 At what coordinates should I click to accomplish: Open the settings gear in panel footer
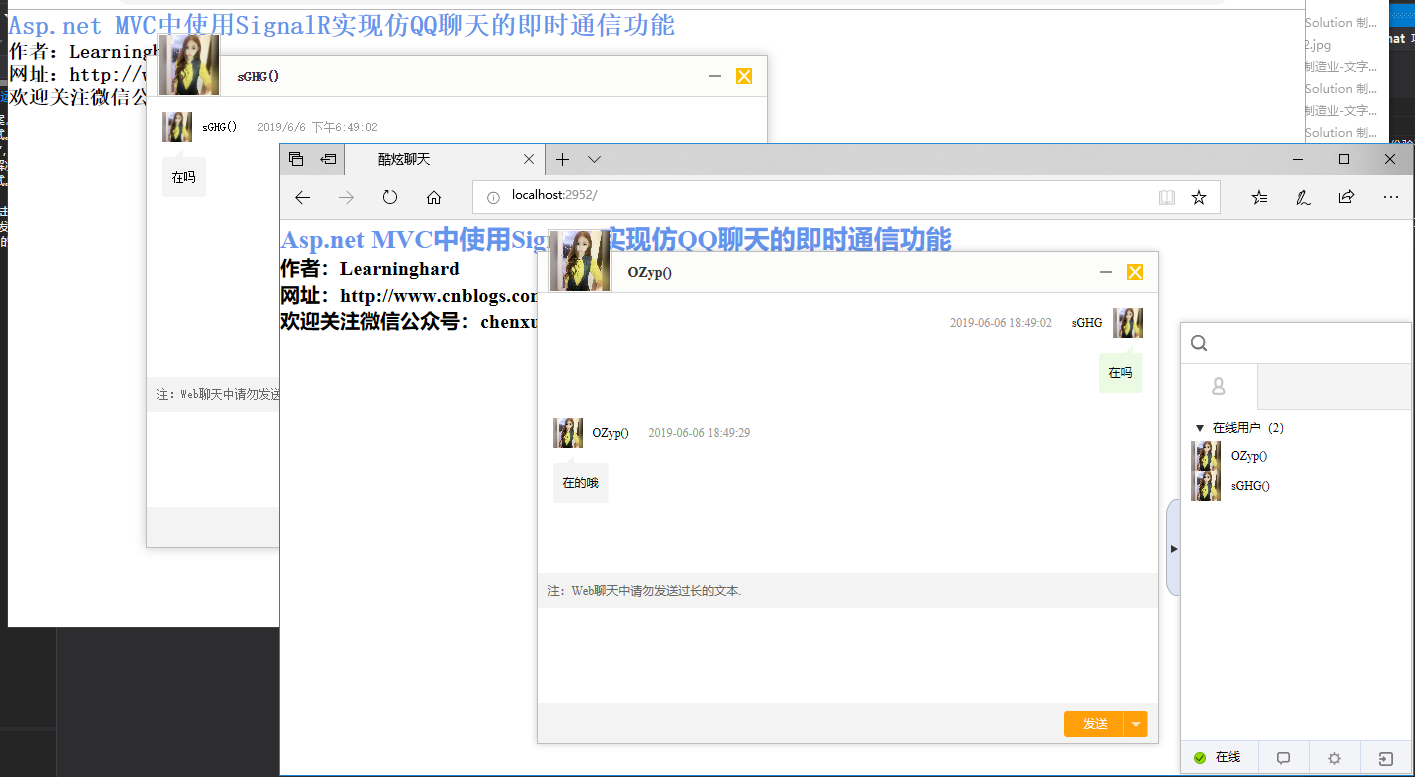(x=1334, y=758)
